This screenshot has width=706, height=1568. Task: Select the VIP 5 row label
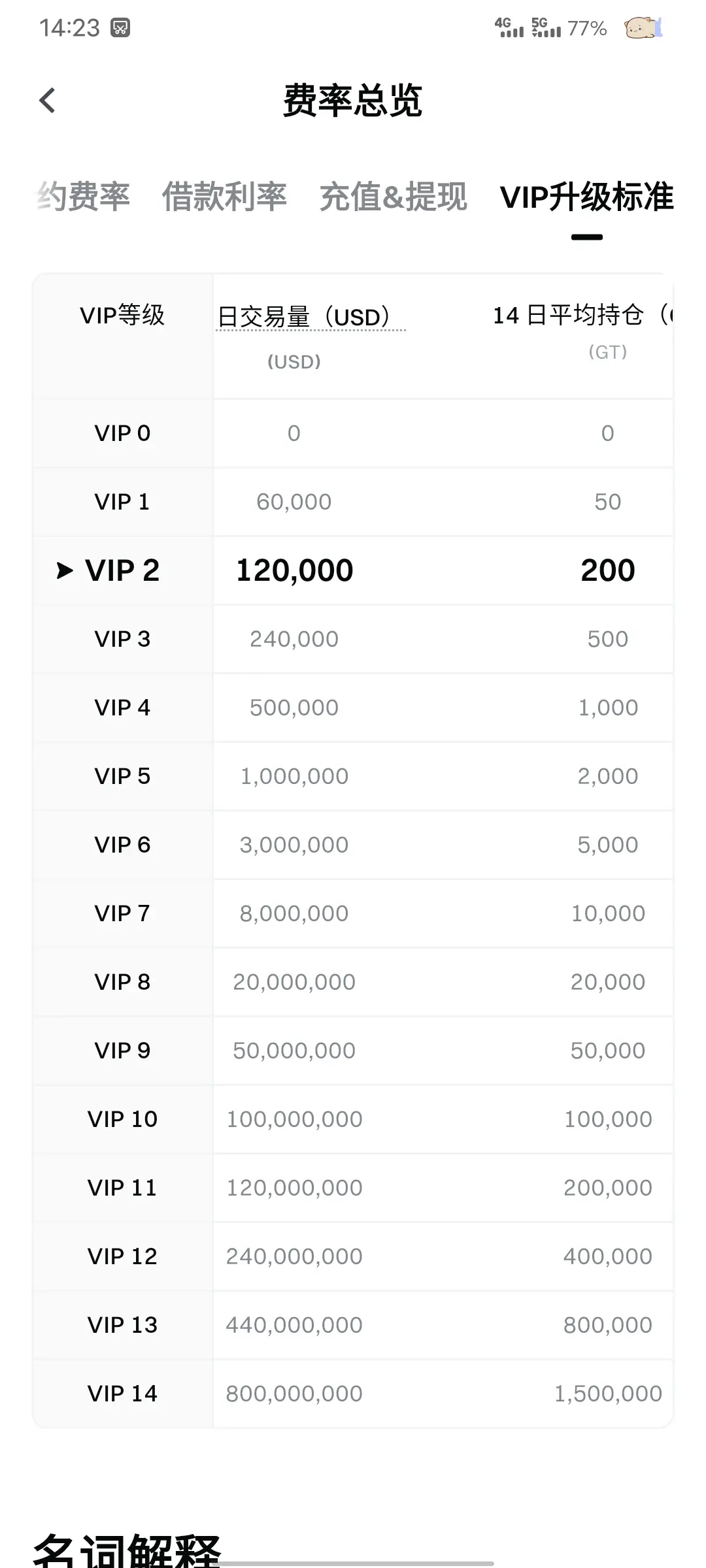pos(122,776)
